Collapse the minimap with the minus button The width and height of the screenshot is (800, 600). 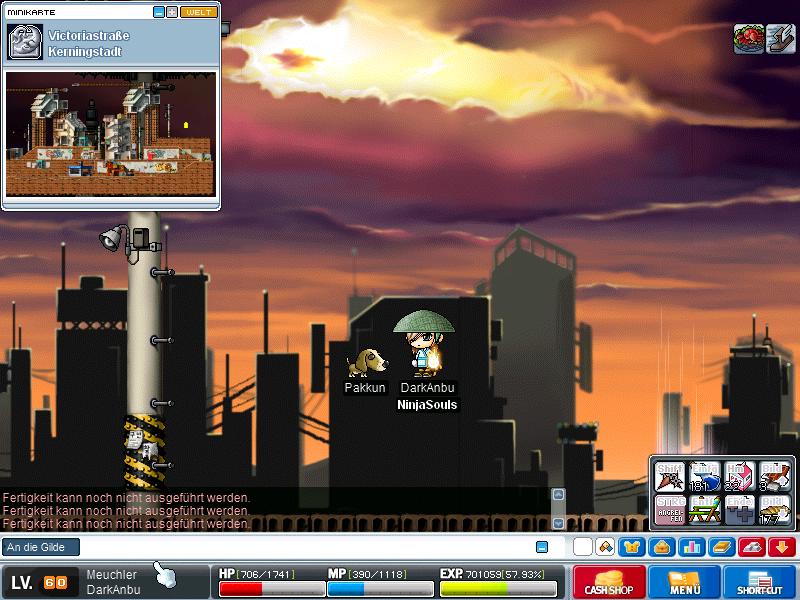pos(158,12)
